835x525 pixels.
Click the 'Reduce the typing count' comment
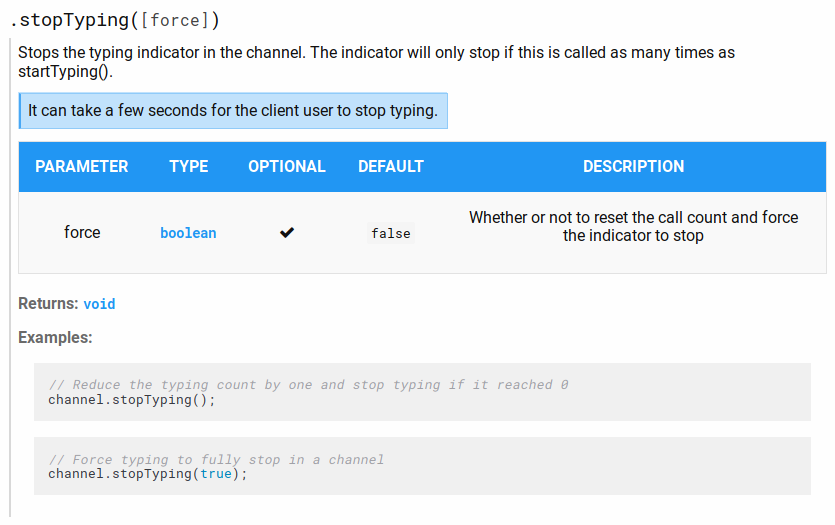(308, 384)
